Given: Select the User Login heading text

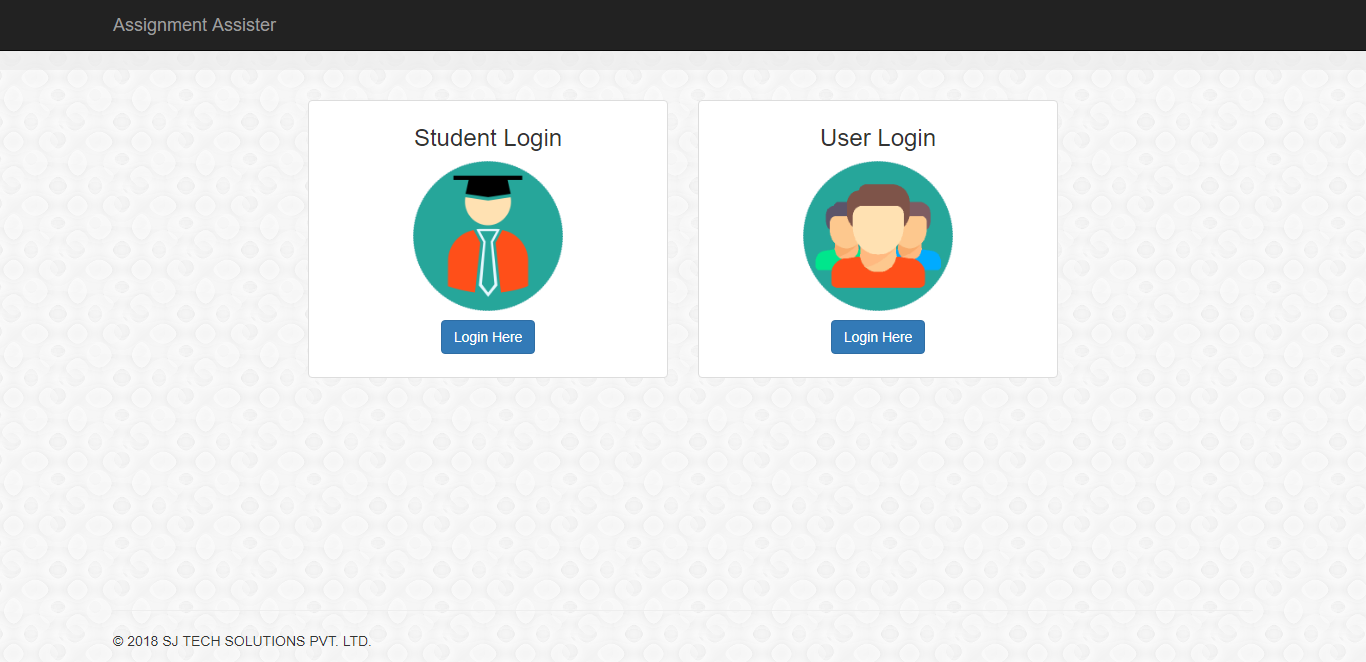Looking at the screenshot, I should (x=878, y=138).
